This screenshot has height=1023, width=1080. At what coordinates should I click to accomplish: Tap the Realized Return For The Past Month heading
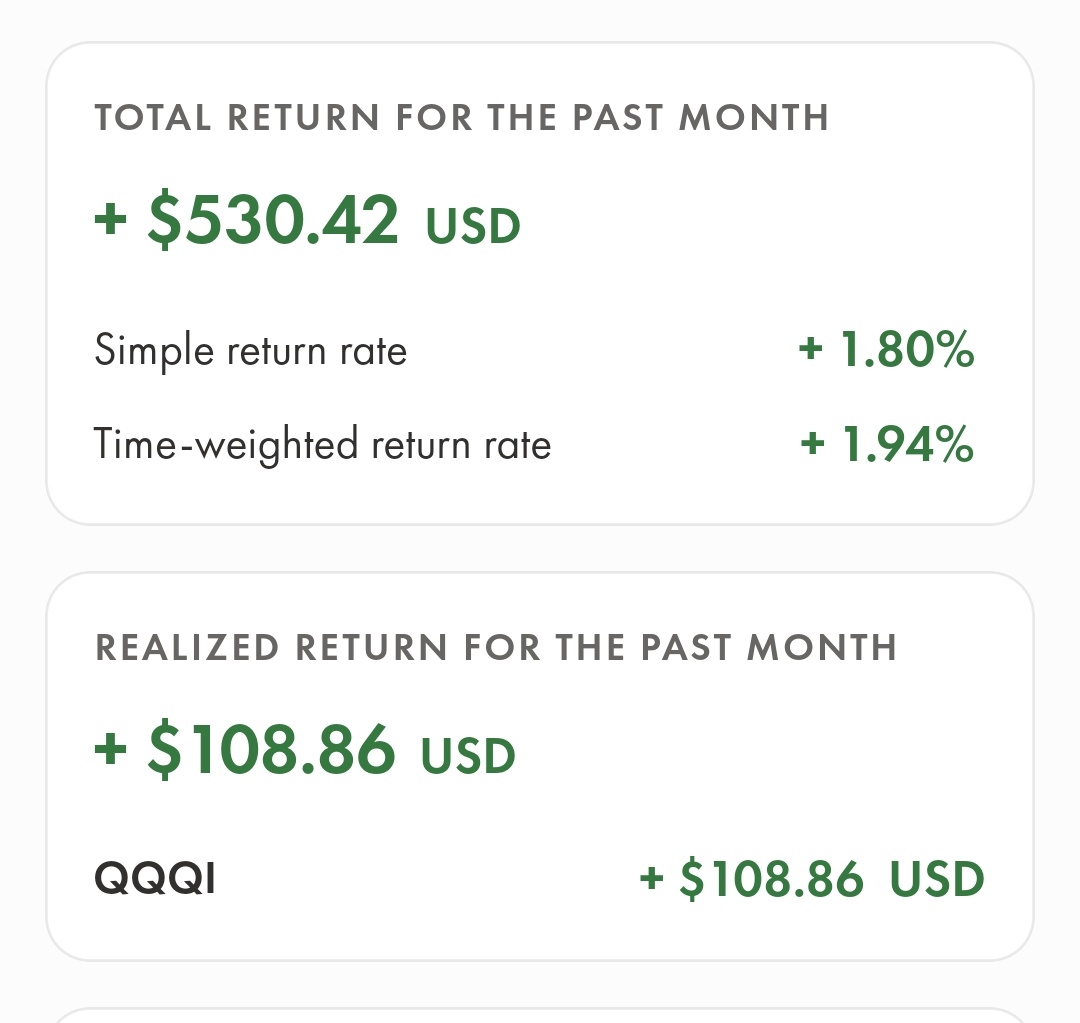coord(495,647)
